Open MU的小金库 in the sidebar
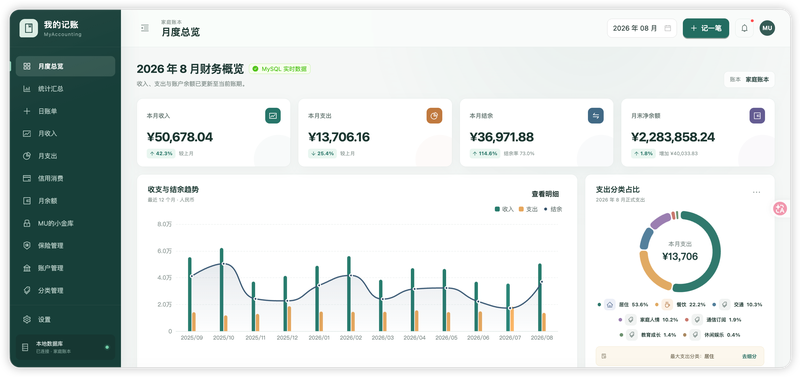 click(x=65, y=223)
